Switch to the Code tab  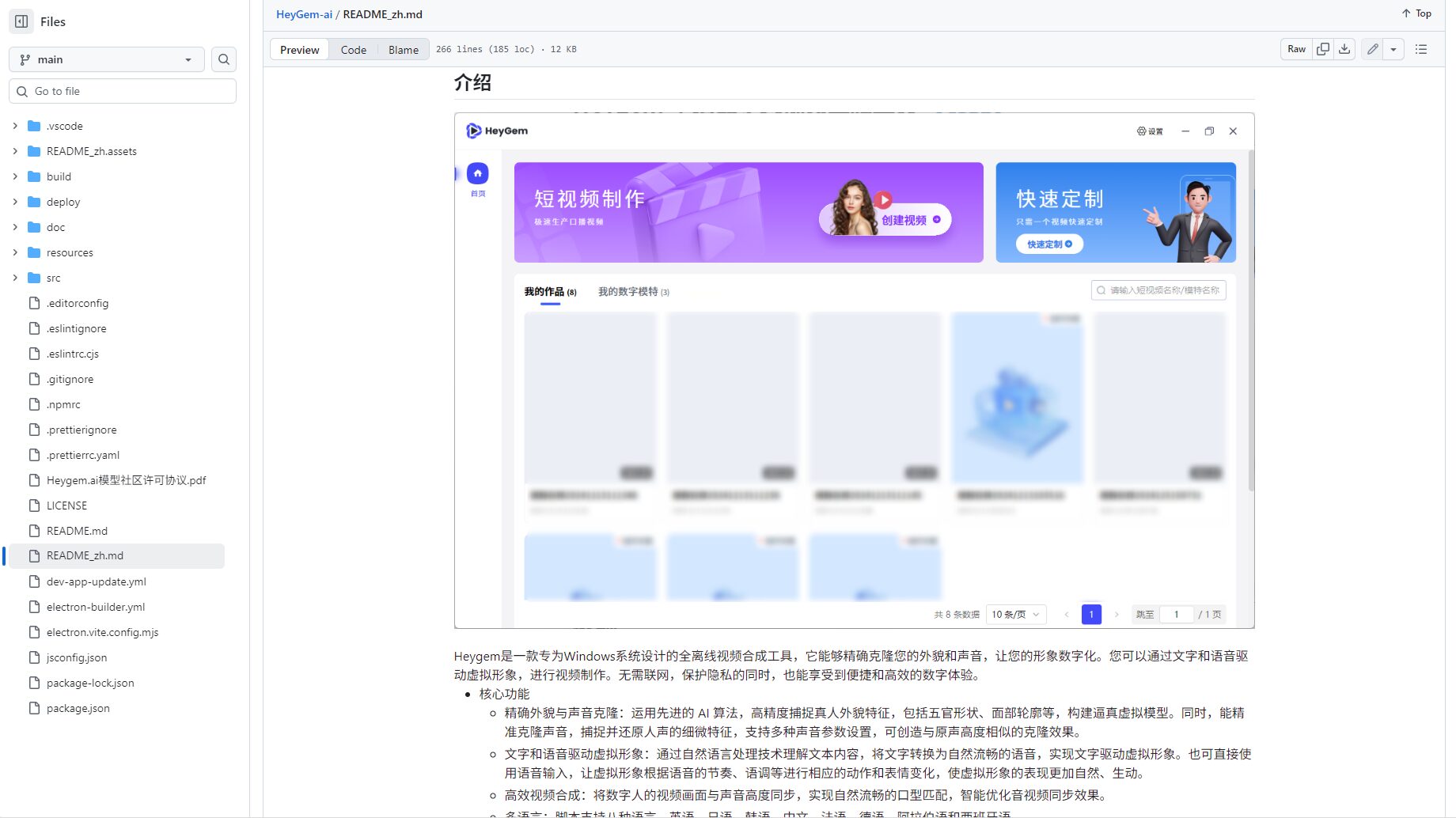[x=354, y=49]
